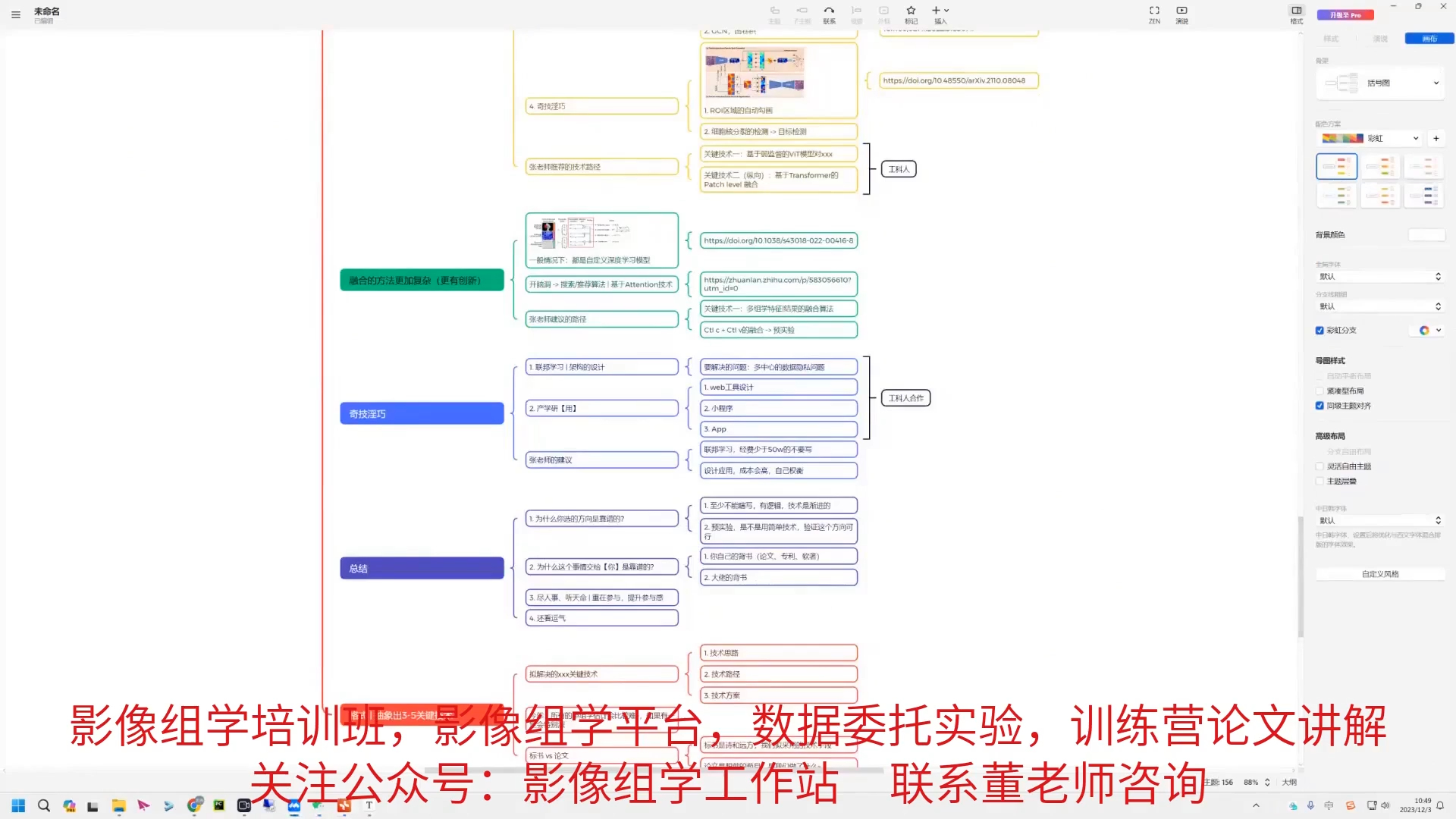This screenshot has height=819, width=1456.
Task: Toggle the 自动平衡布局 checkbox
Action: pos(1319,376)
